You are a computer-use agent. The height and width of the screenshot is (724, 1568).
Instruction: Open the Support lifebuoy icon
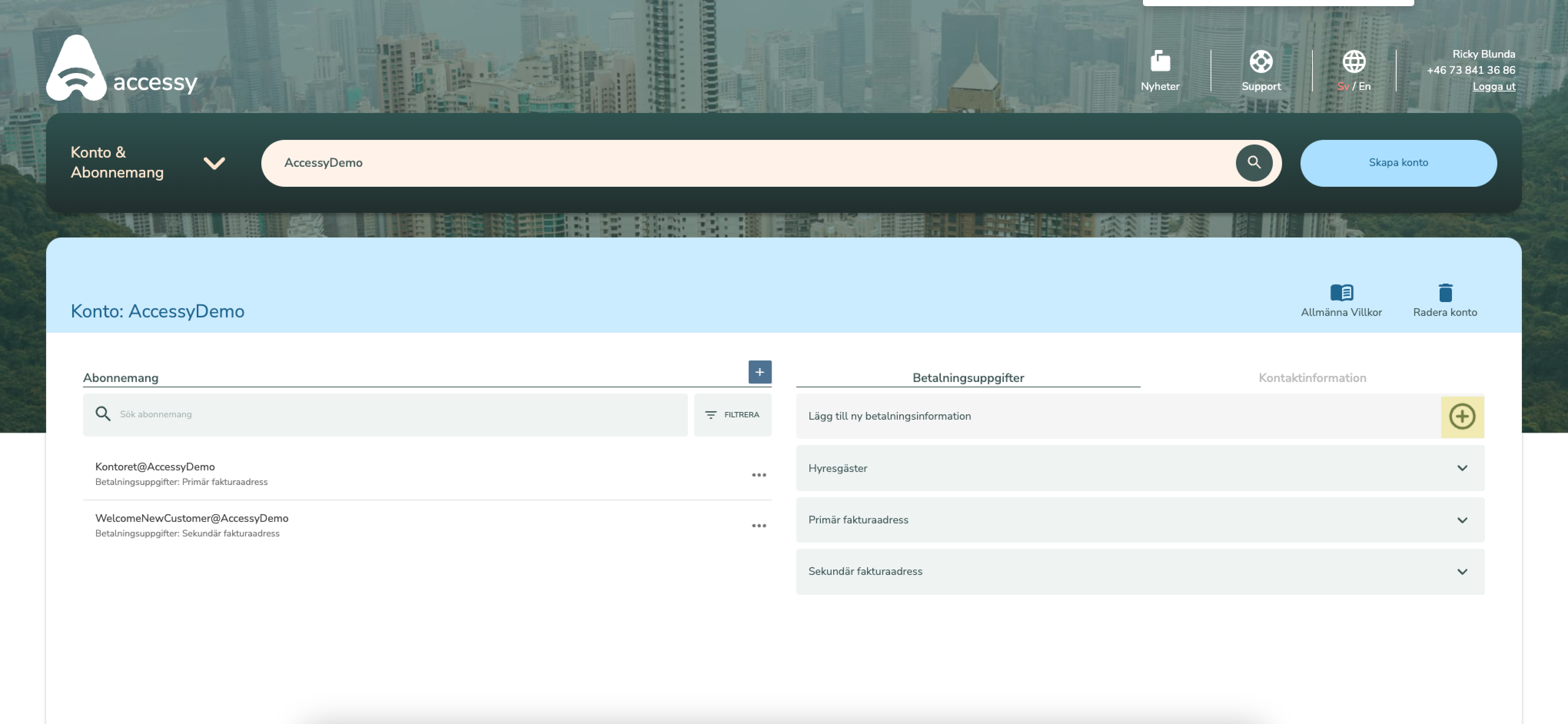pos(1261,61)
